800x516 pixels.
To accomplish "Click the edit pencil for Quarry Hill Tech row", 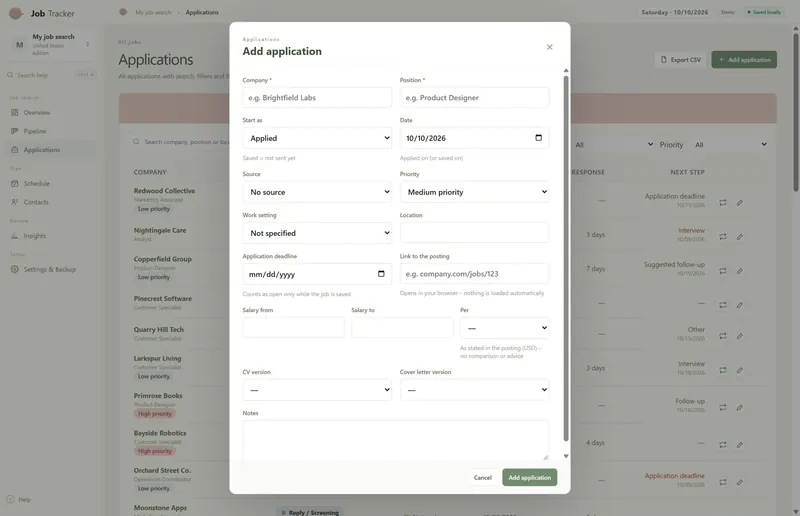I will pyautogui.click(x=739, y=336).
